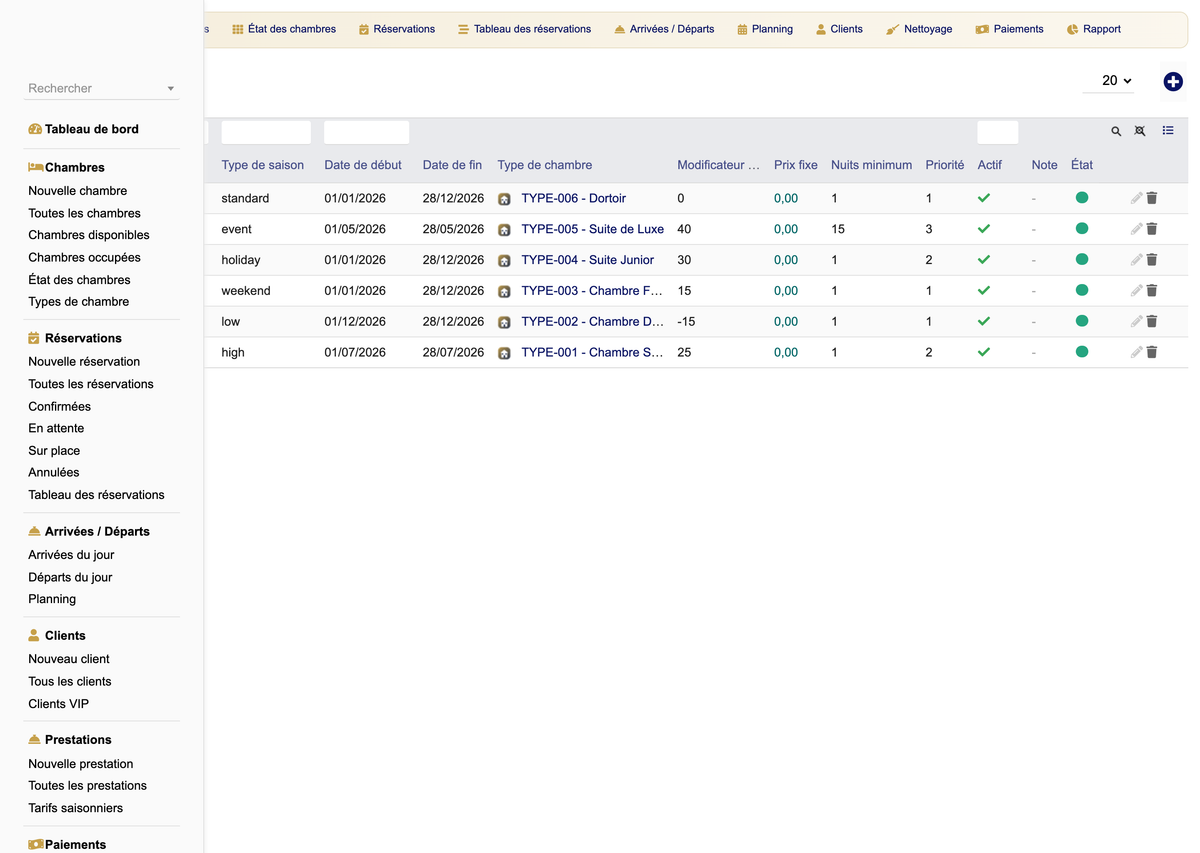Open the Planning top tab
The image size is (1200, 853).
point(765,29)
